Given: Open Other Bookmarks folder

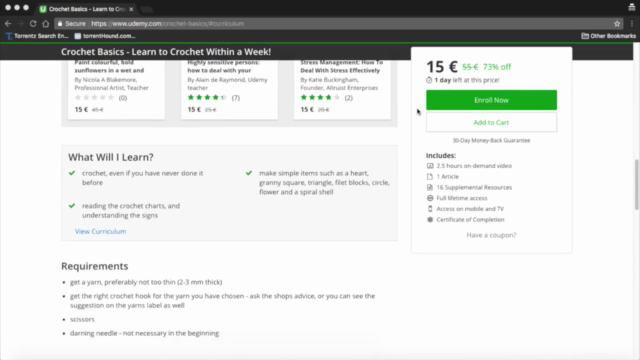Looking at the screenshot, I should tap(608, 36).
